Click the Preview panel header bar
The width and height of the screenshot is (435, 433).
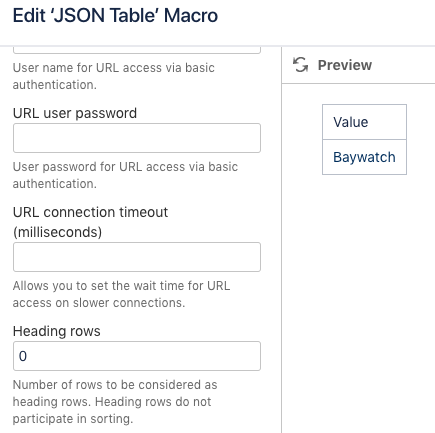(359, 65)
